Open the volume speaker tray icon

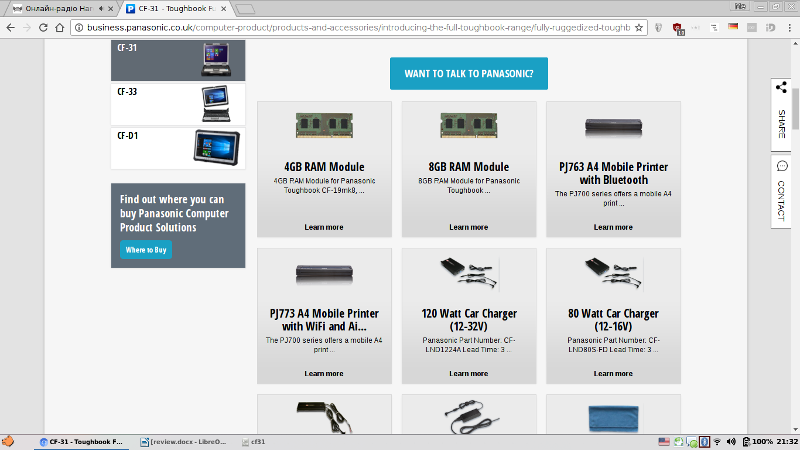point(731,442)
